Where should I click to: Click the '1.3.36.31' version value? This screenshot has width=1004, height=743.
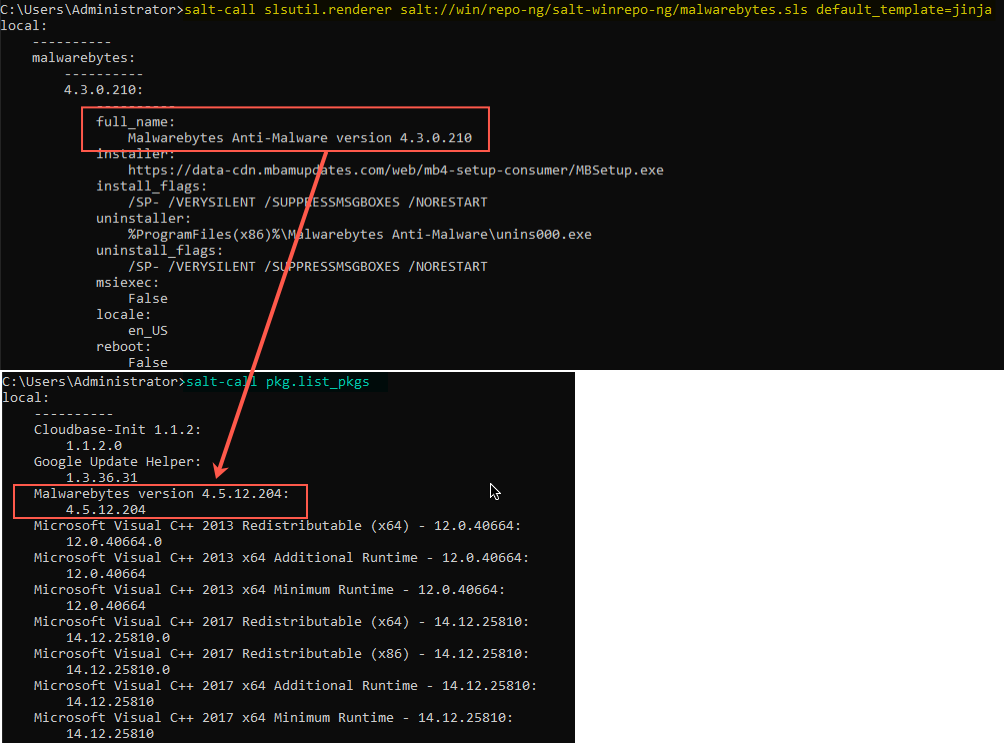coord(101,478)
